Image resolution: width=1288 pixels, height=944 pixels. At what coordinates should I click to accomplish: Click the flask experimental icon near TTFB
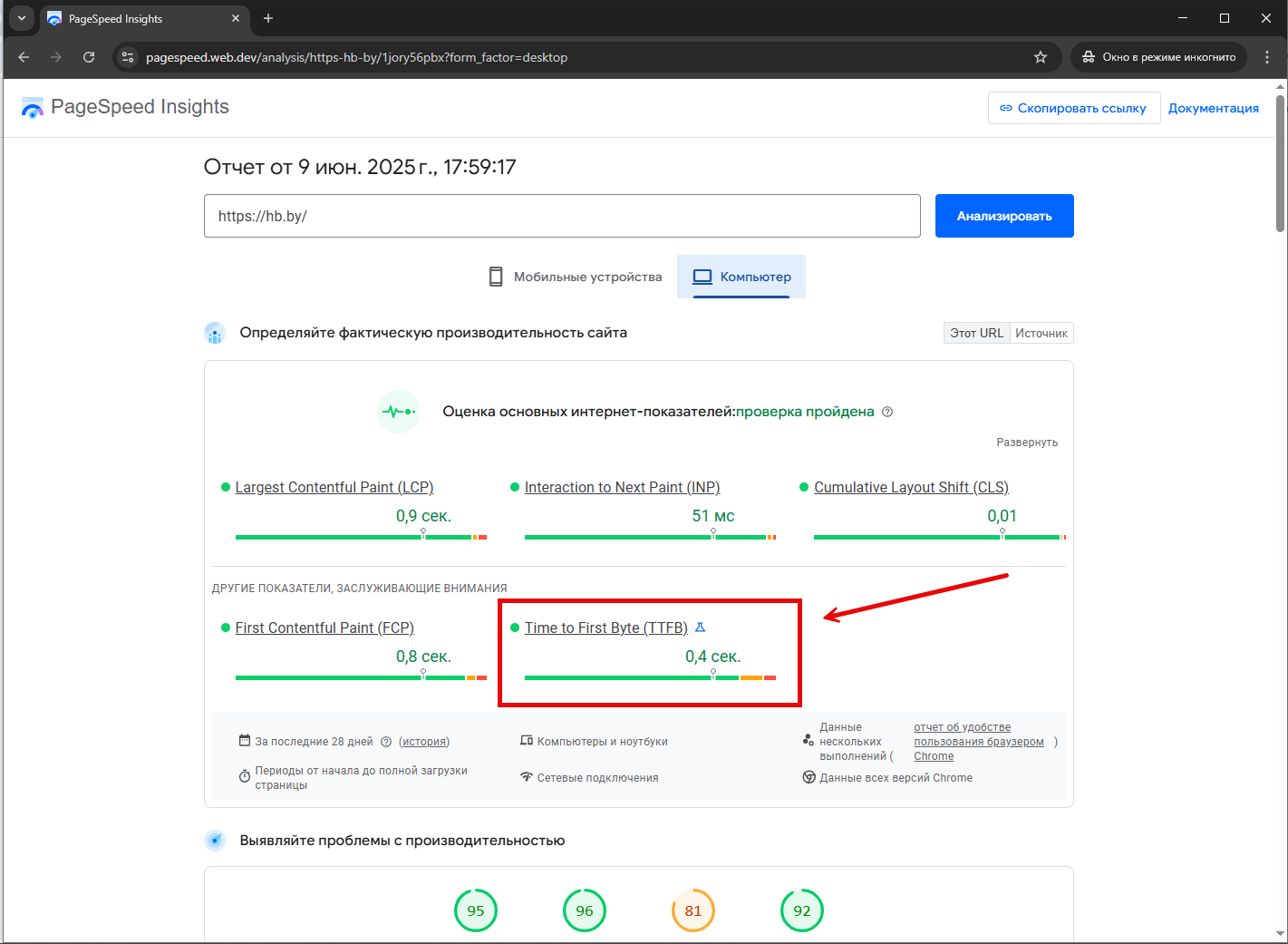point(700,628)
